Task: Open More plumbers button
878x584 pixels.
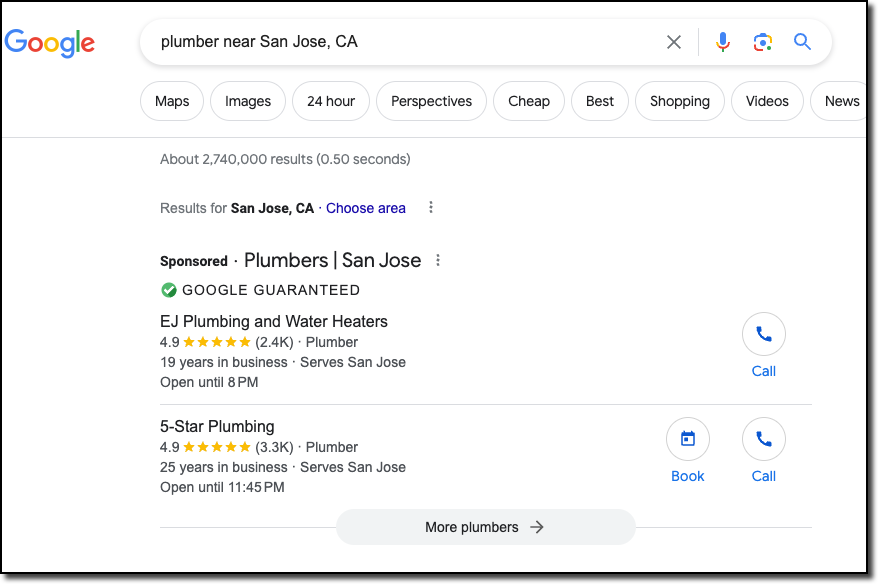Action: pyautogui.click(x=485, y=527)
